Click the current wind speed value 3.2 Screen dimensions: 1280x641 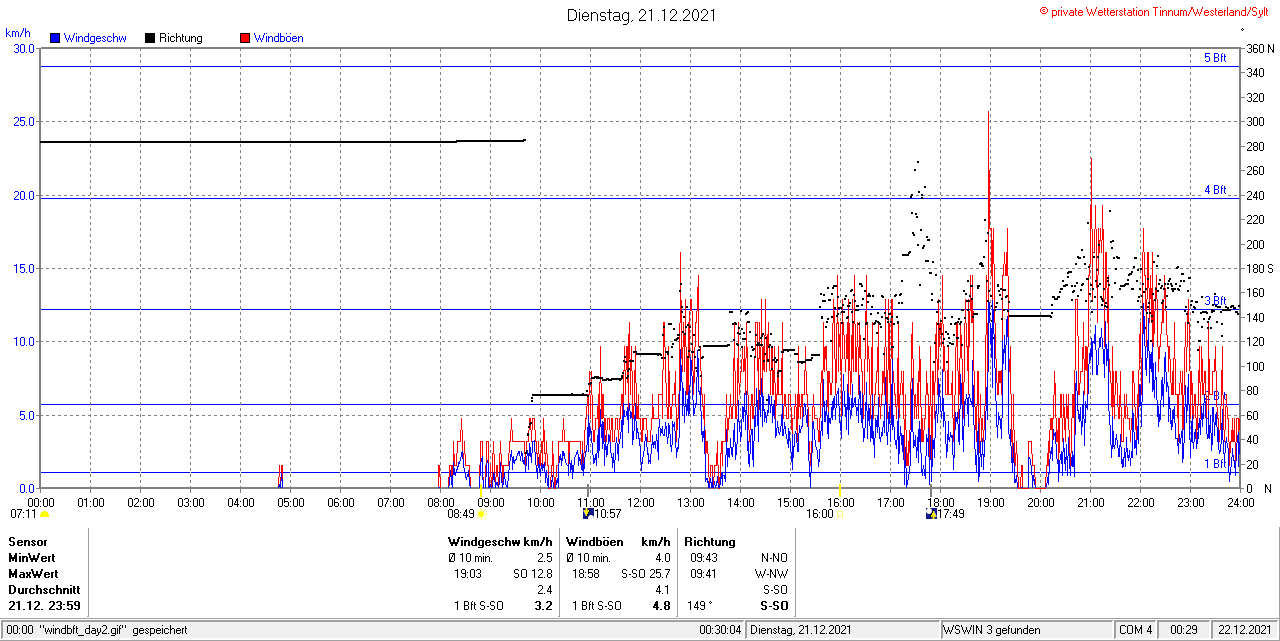click(544, 606)
